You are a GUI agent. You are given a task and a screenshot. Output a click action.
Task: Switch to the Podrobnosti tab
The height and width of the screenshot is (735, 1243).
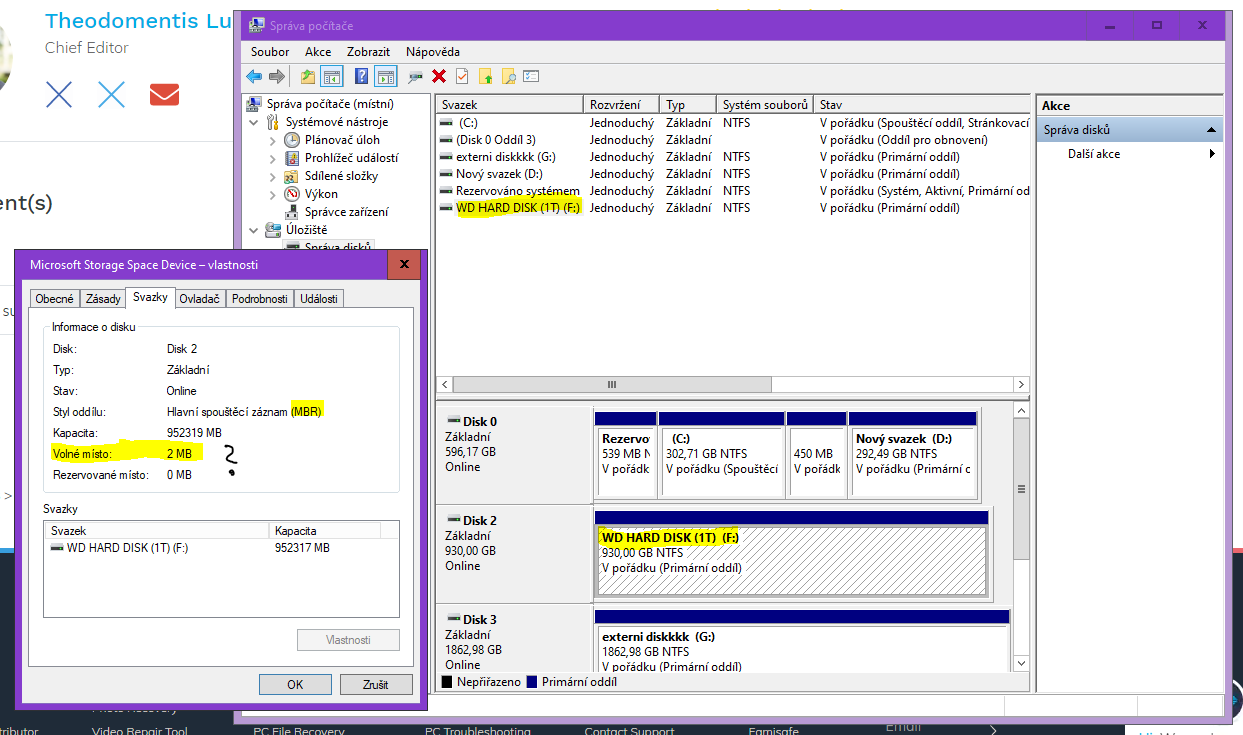[x=259, y=299]
